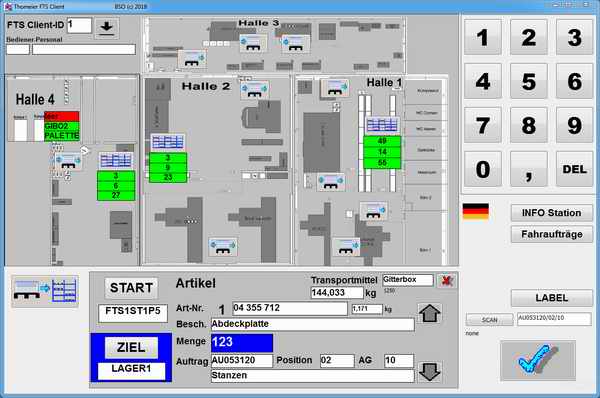Click the download arrow next to FTS Client-ID
600x398 pixels.
107,28
